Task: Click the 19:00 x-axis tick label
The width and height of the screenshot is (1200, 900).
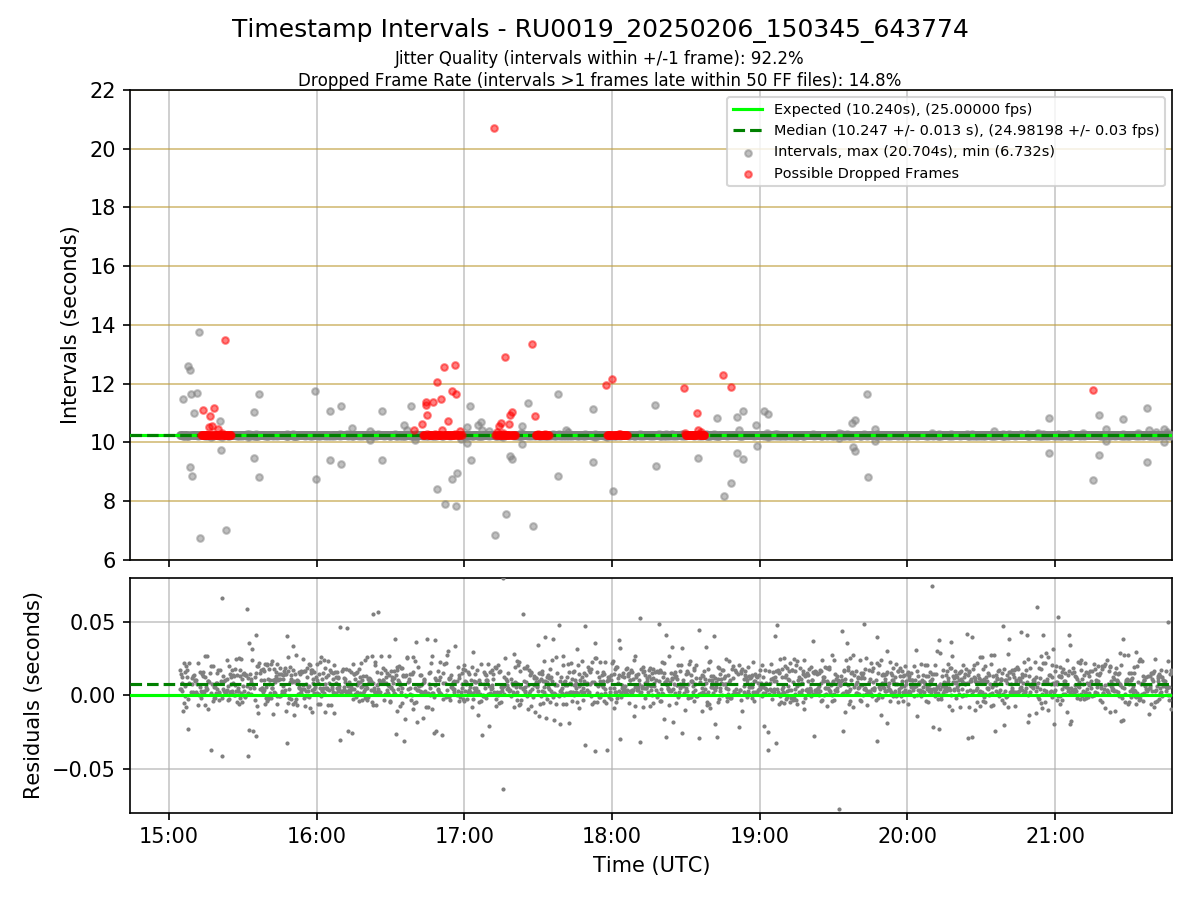Action: click(759, 835)
